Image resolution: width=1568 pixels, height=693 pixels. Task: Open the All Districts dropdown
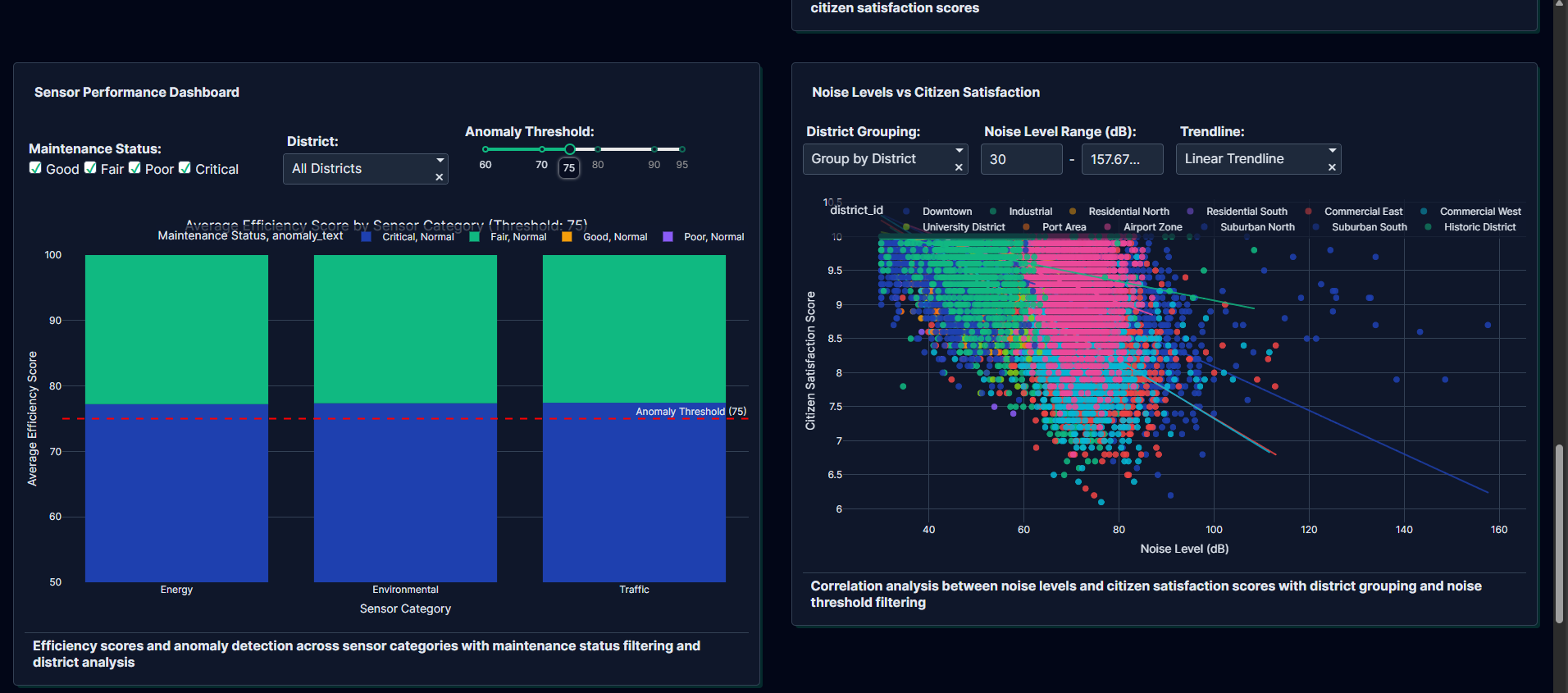click(x=365, y=169)
